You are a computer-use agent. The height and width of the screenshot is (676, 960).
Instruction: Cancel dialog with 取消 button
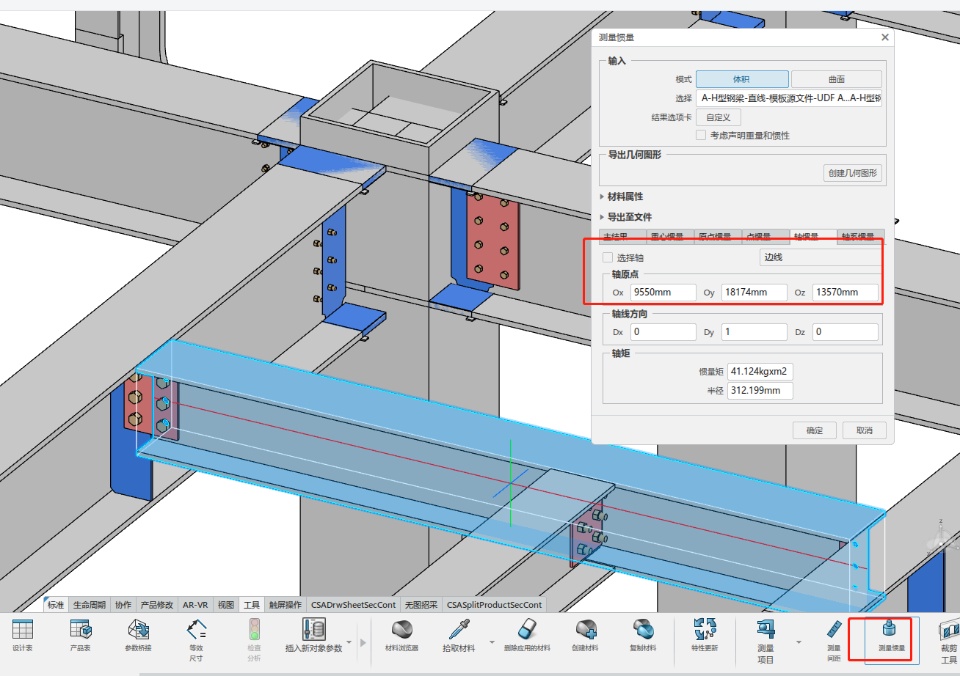[x=864, y=430]
